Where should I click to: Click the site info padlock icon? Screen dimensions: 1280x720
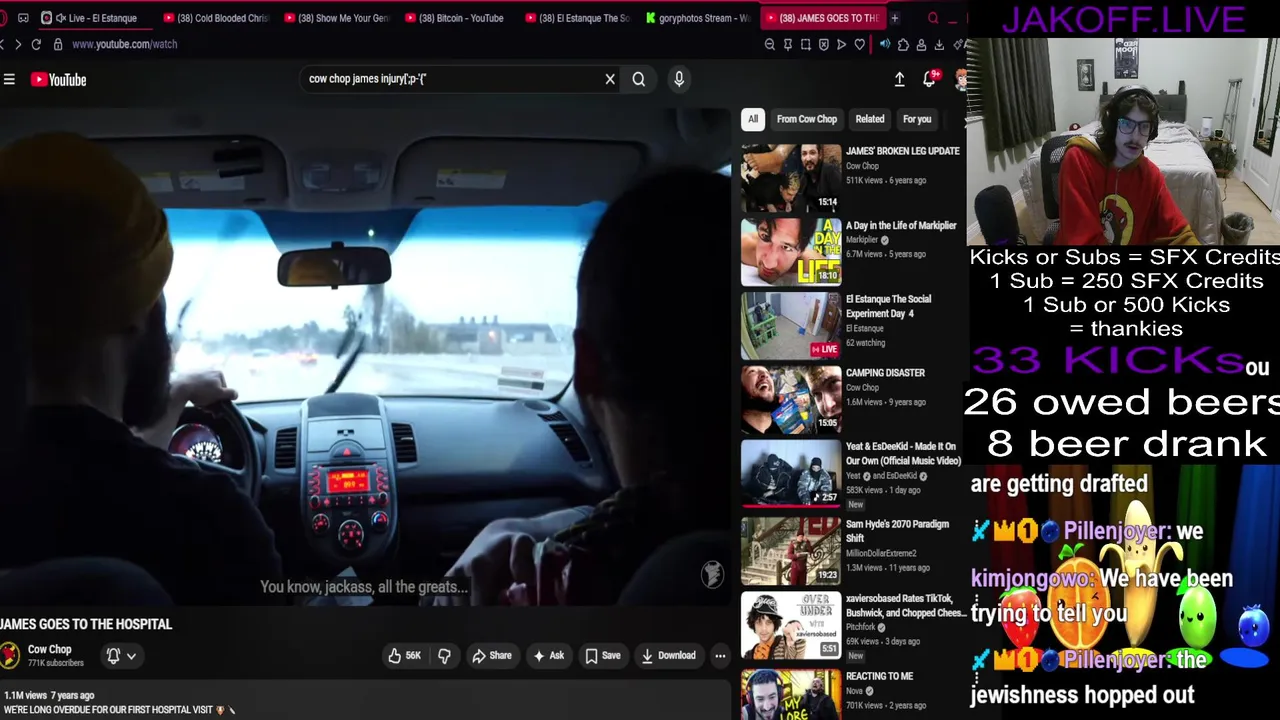pyautogui.click(x=58, y=44)
